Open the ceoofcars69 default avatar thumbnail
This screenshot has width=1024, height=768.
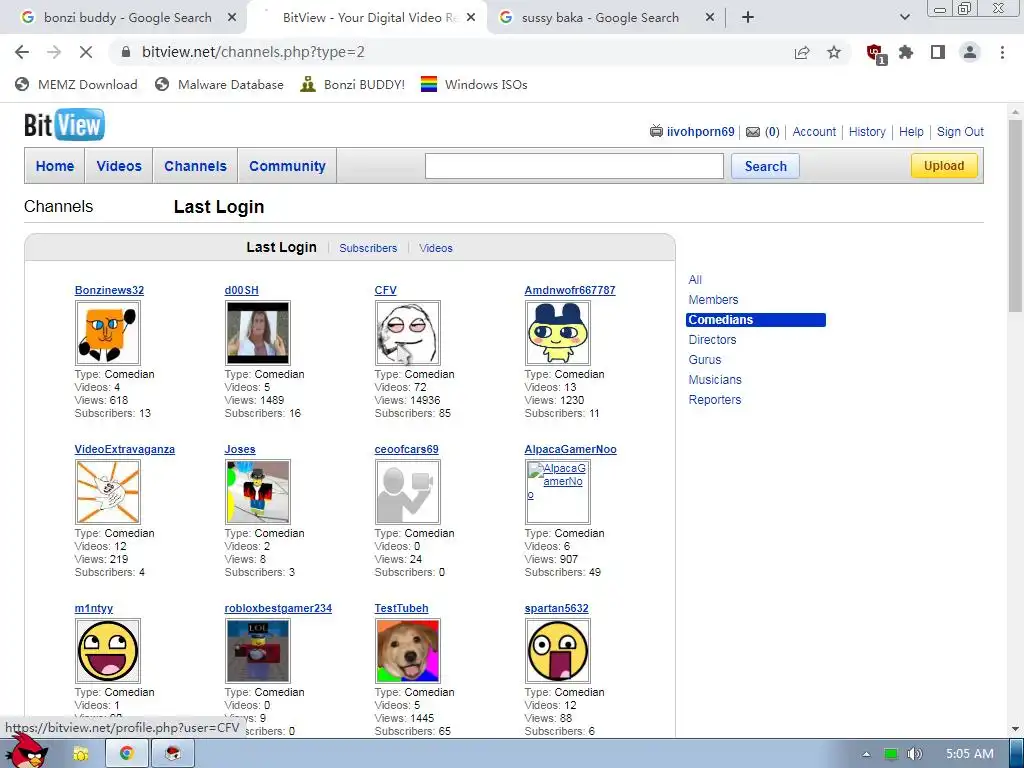point(408,492)
